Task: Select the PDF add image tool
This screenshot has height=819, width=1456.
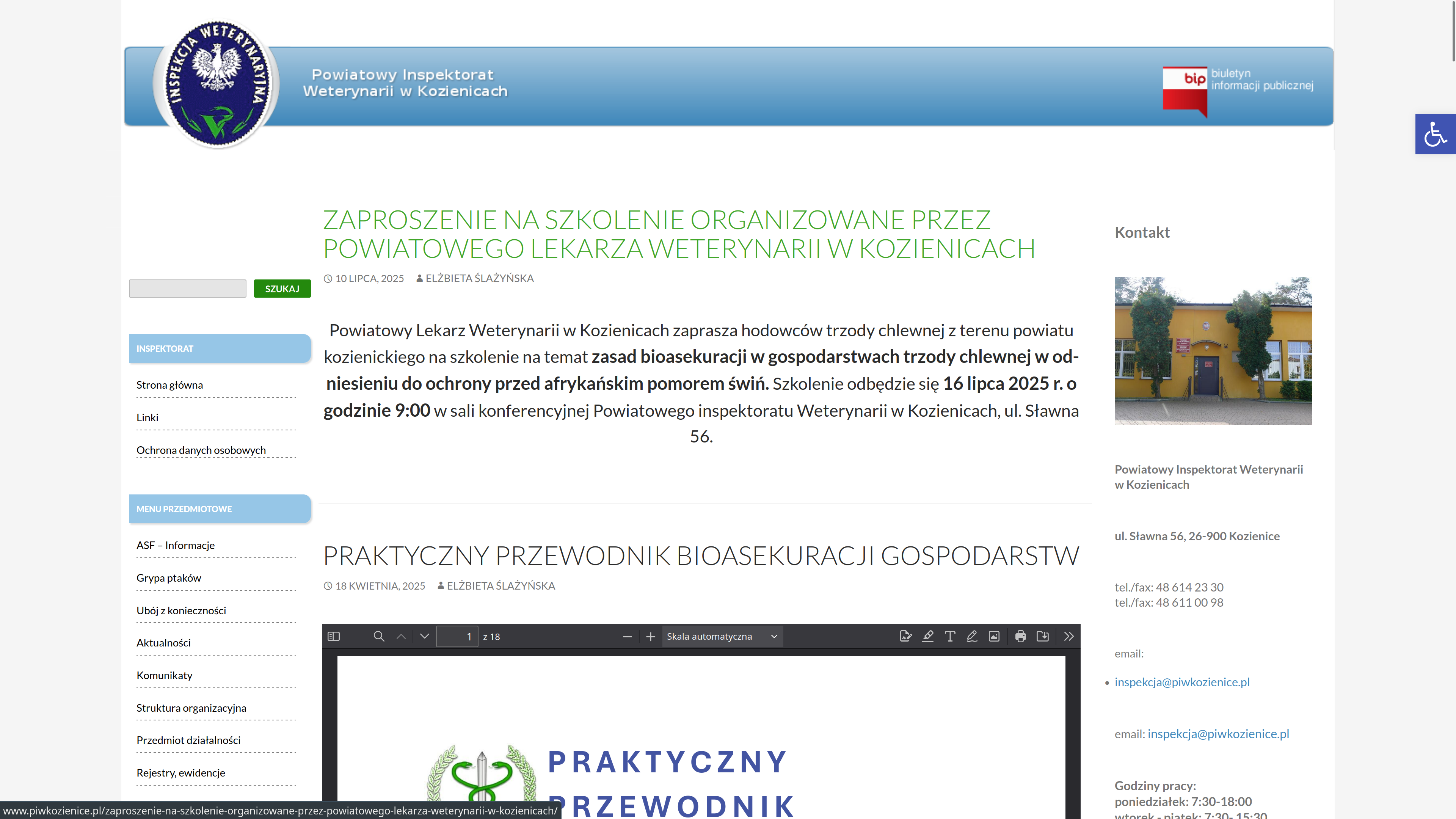Action: (x=994, y=637)
